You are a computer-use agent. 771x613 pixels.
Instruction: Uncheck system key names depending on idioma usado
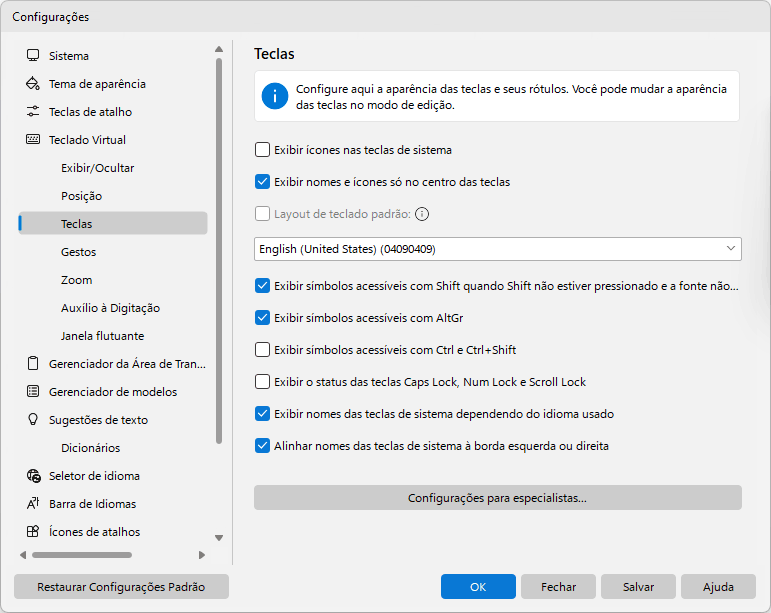[263, 413]
